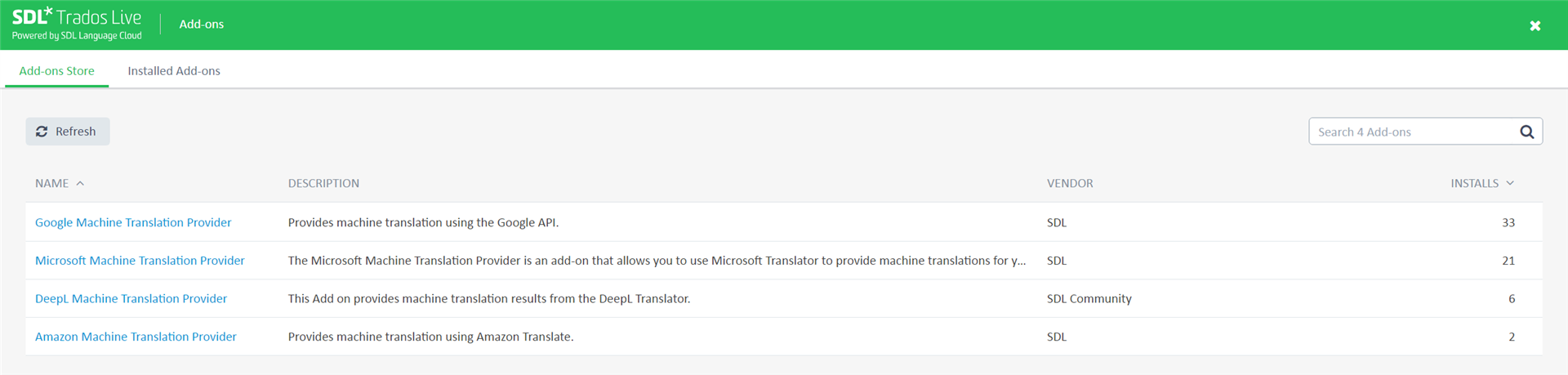This screenshot has height=375, width=1568.
Task: Open Google Machine Translation Provider add-on
Action: point(133,222)
